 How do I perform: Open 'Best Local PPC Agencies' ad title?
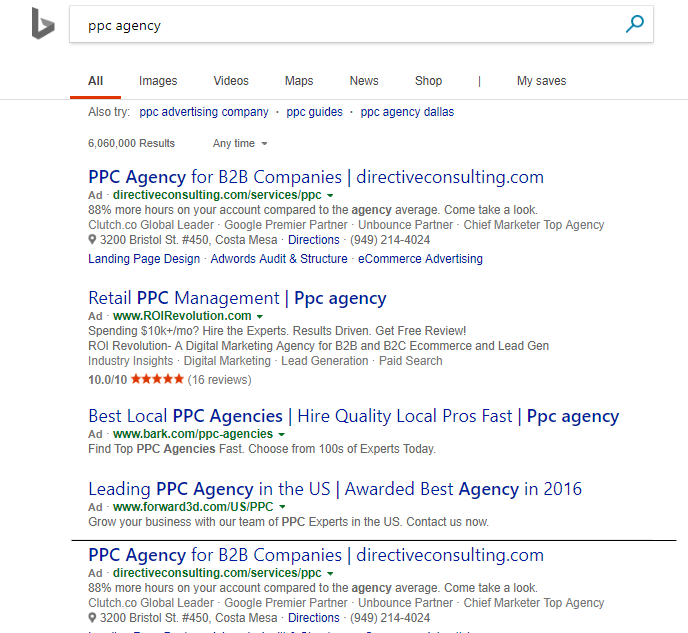point(354,416)
